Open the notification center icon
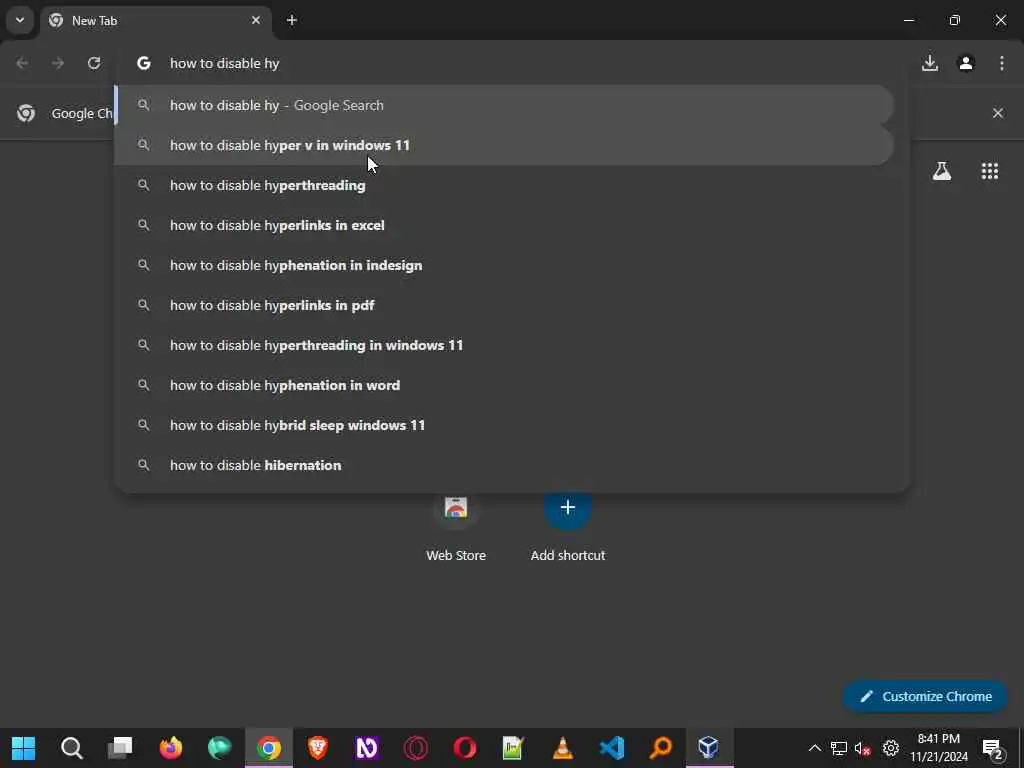Image resolution: width=1024 pixels, height=768 pixels. (x=993, y=748)
